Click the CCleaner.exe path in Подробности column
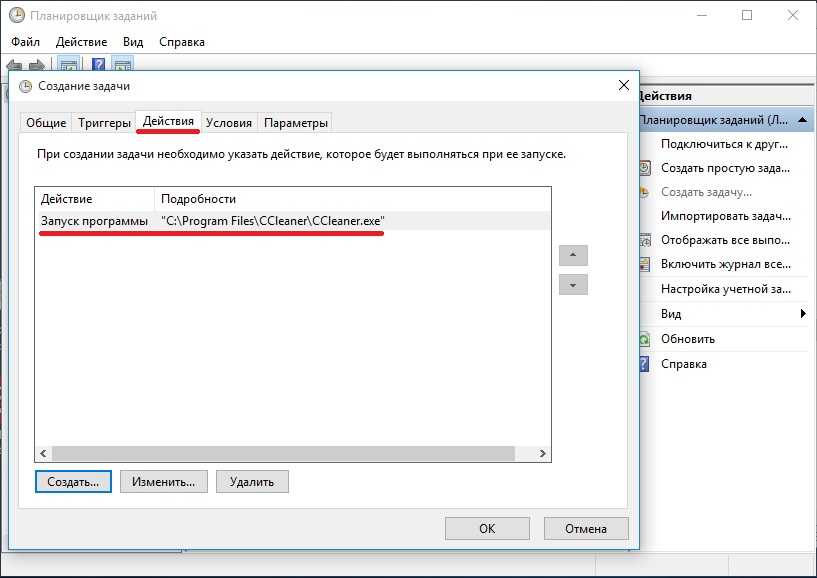This screenshot has height=578, width=817. (x=273, y=221)
